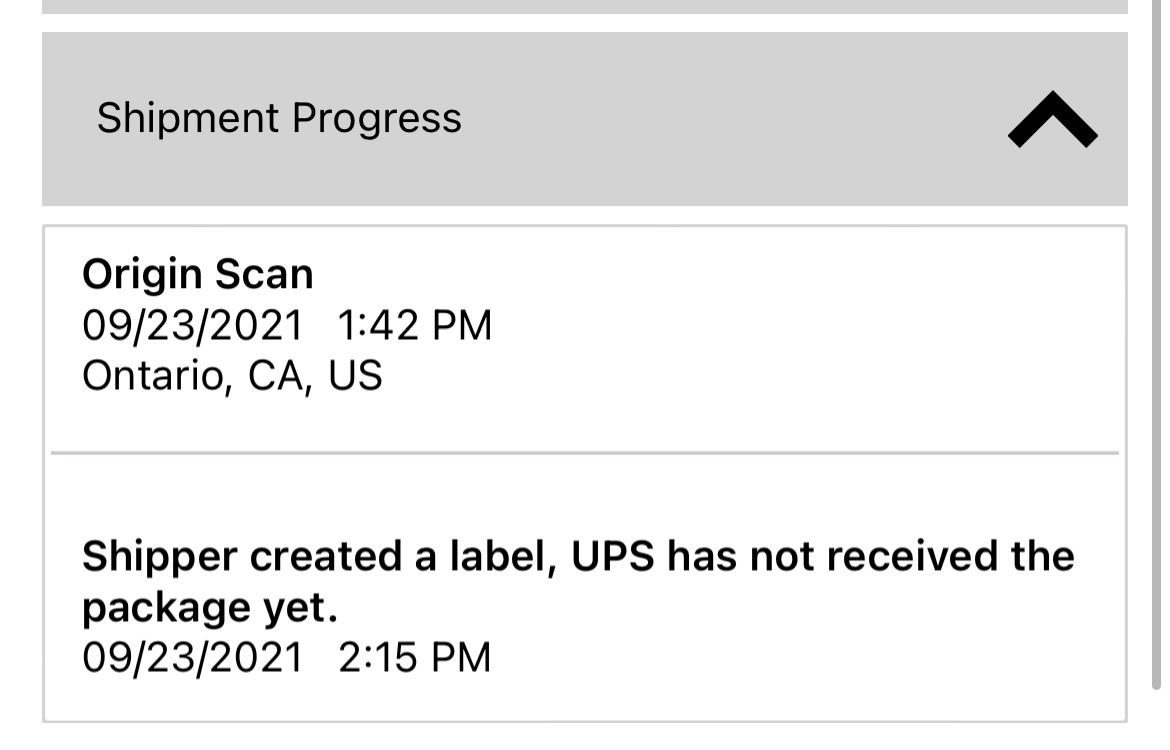Click the word UPS in the status
This screenshot has width=1170, height=750.
[x=613, y=556]
